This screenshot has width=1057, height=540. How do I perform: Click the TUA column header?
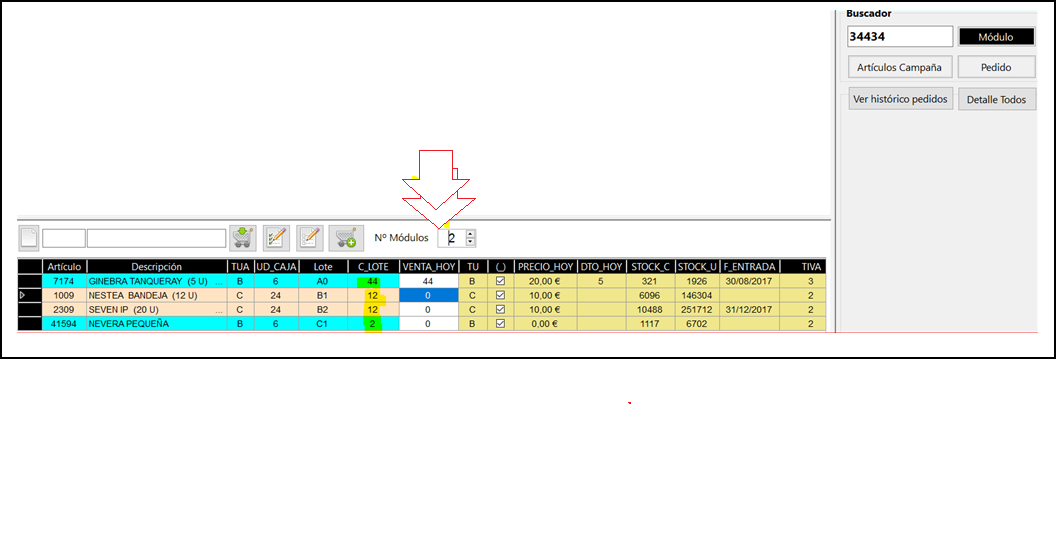[x=239, y=266]
